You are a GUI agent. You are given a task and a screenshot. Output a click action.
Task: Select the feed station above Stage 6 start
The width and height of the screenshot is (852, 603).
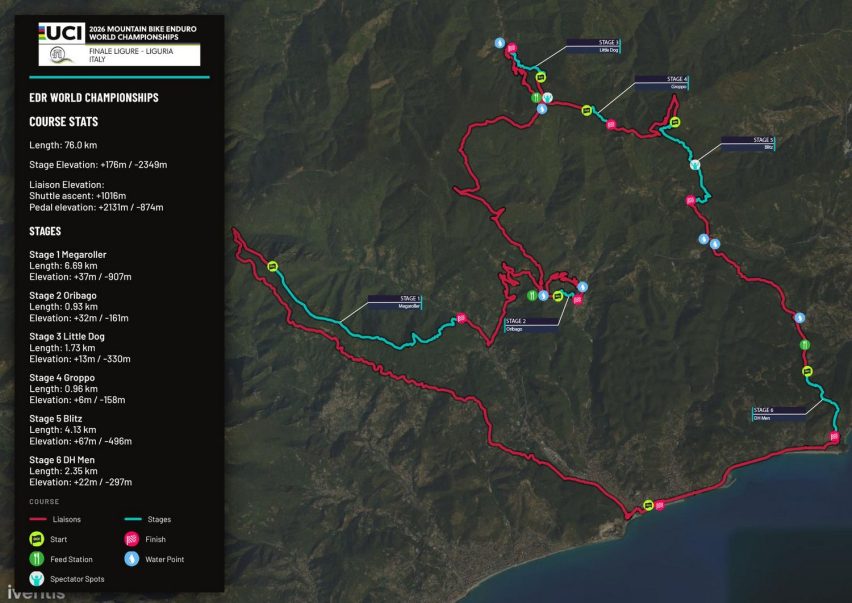coord(805,344)
